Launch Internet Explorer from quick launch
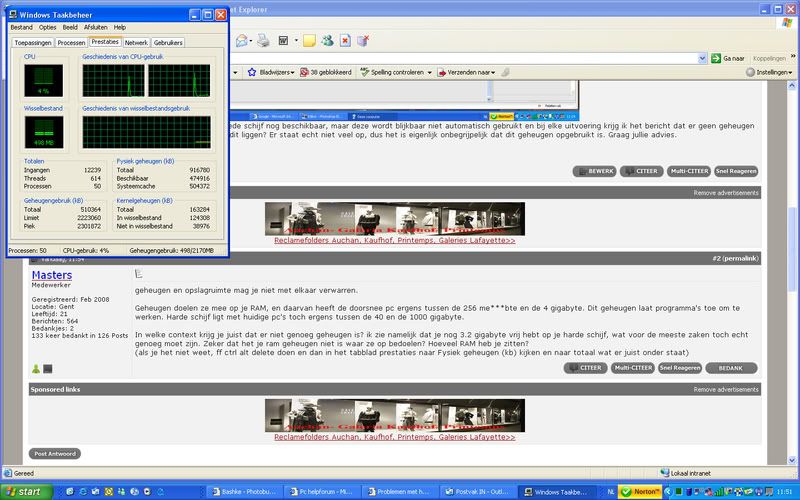The width and height of the screenshot is (800, 500). coord(83,492)
